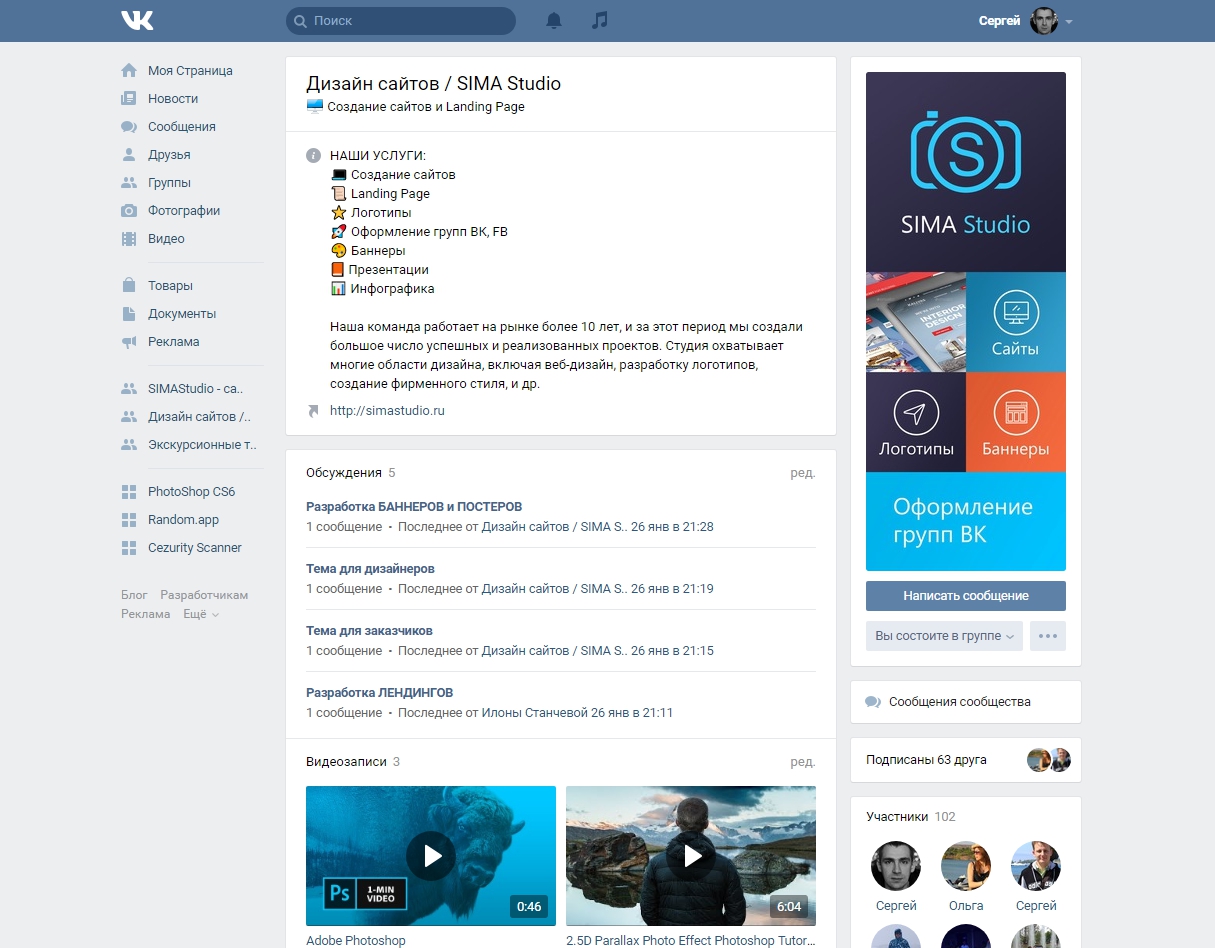Viewport: 1215px width, 948px height.
Task: Open Новости in sidebar
Action: point(173,99)
